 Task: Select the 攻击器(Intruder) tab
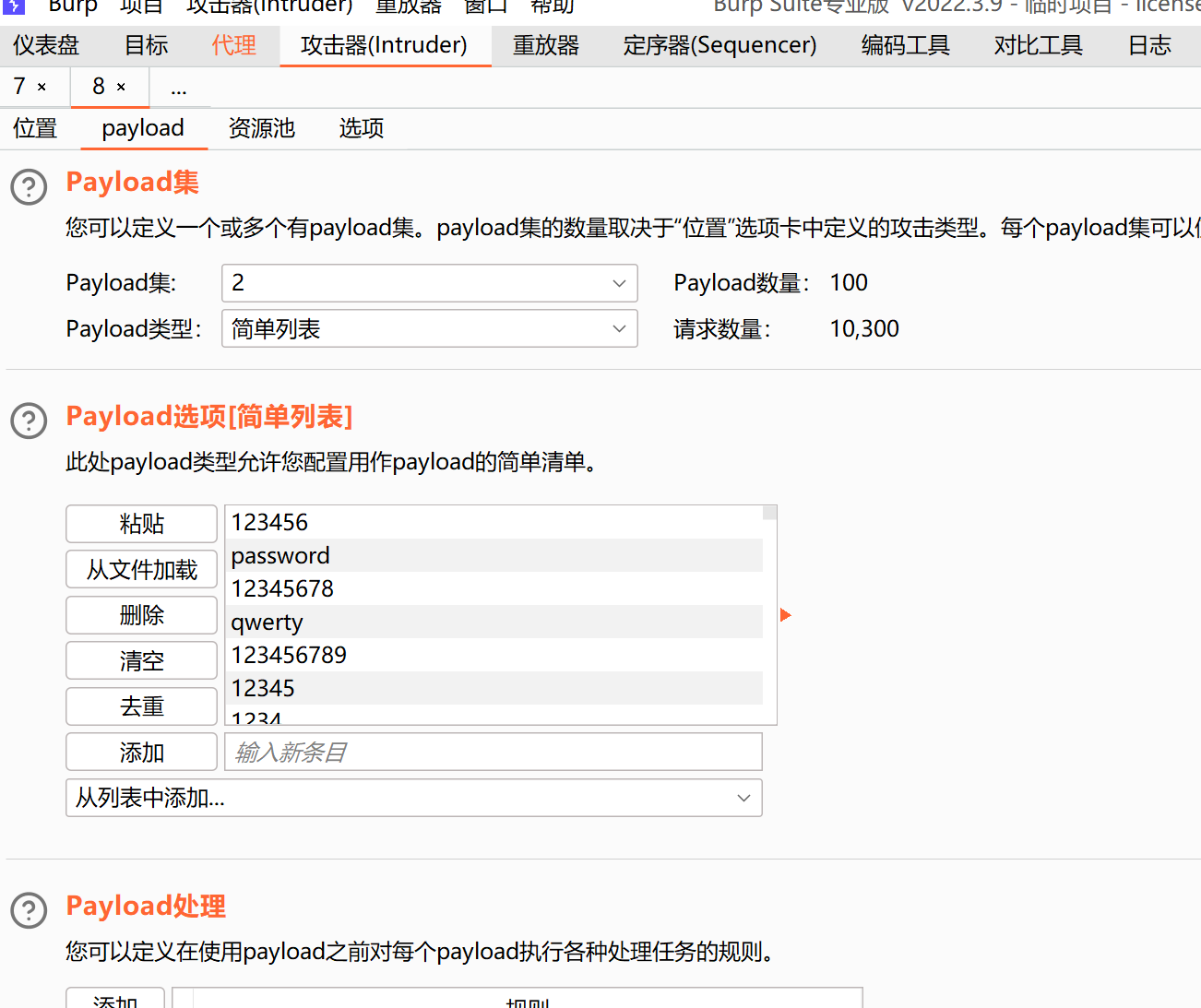[x=385, y=45]
